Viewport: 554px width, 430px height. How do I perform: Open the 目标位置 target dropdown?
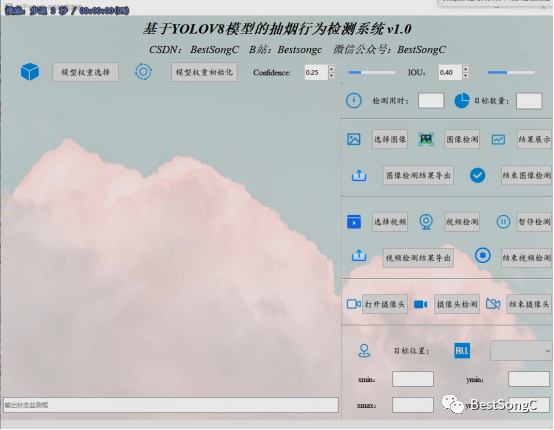(521, 351)
